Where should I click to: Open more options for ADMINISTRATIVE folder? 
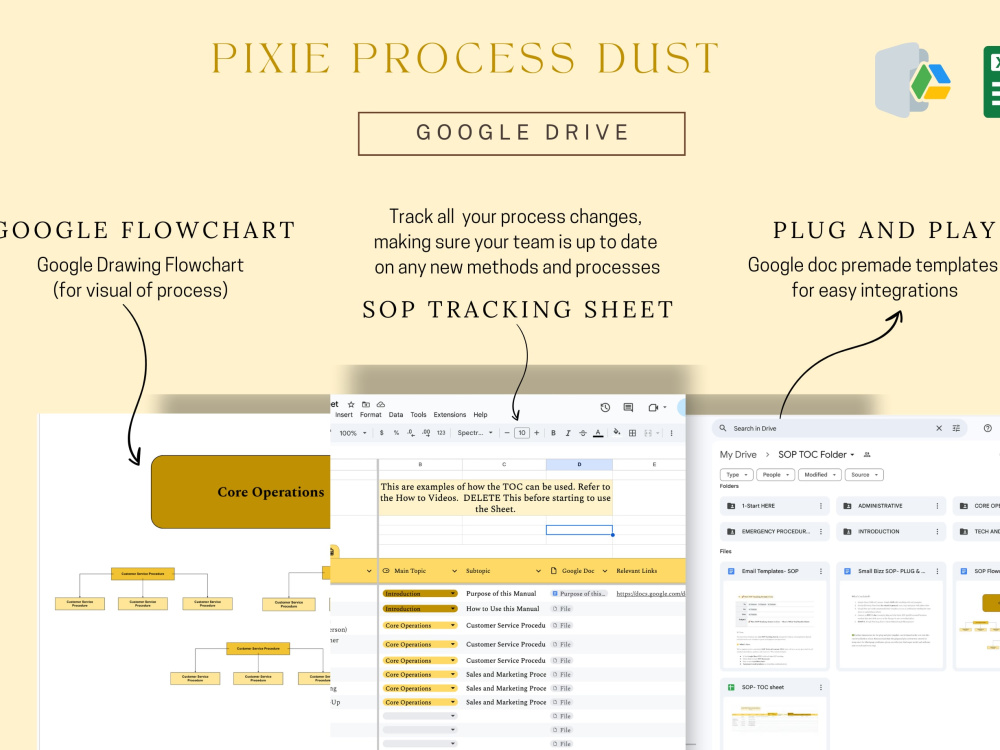(938, 506)
